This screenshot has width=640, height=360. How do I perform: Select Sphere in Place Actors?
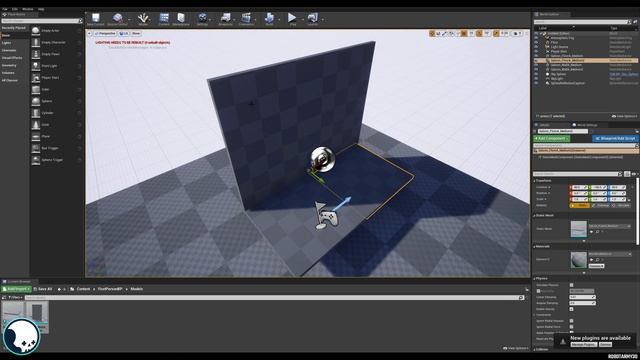coord(56,101)
